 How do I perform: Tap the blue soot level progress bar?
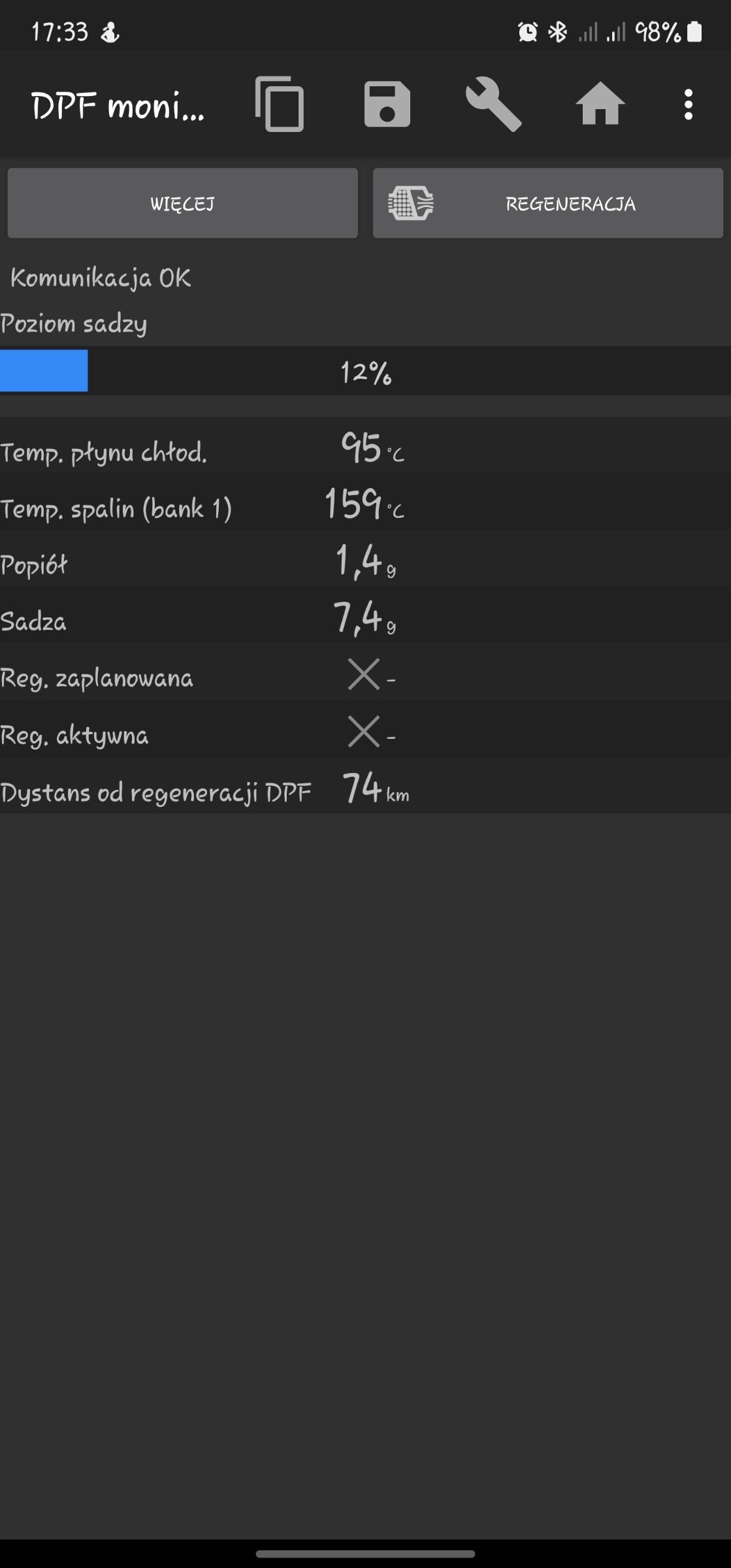[44, 371]
